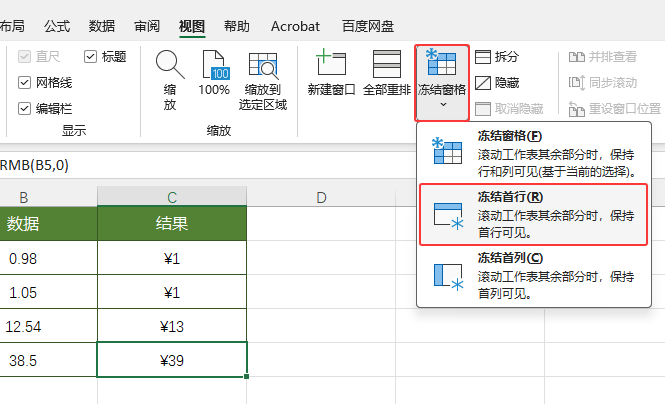Collapse the 冻结窗格 dropdown button
Image resolution: width=665 pixels, height=404 pixels.
coord(442,83)
